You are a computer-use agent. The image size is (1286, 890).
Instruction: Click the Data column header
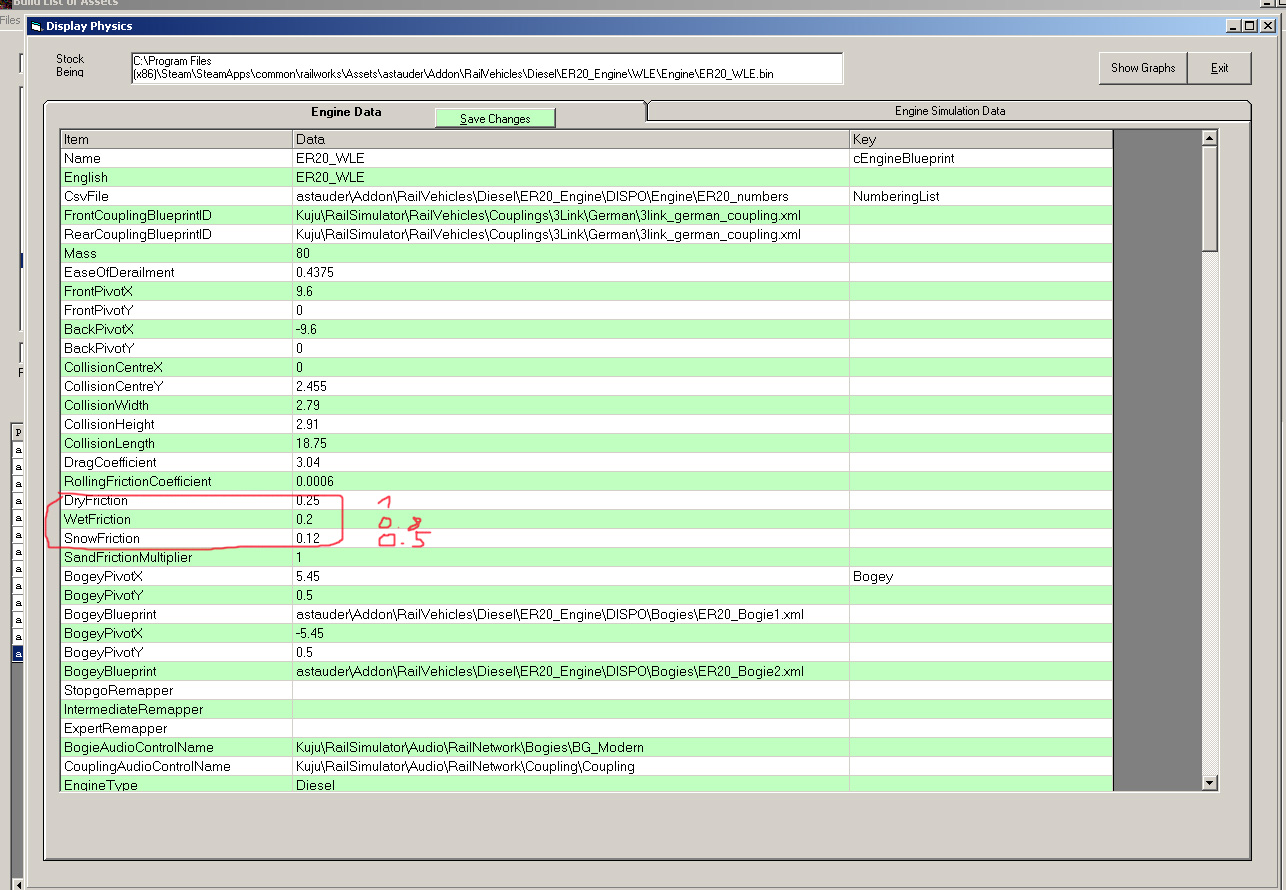(x=570, y=139)
